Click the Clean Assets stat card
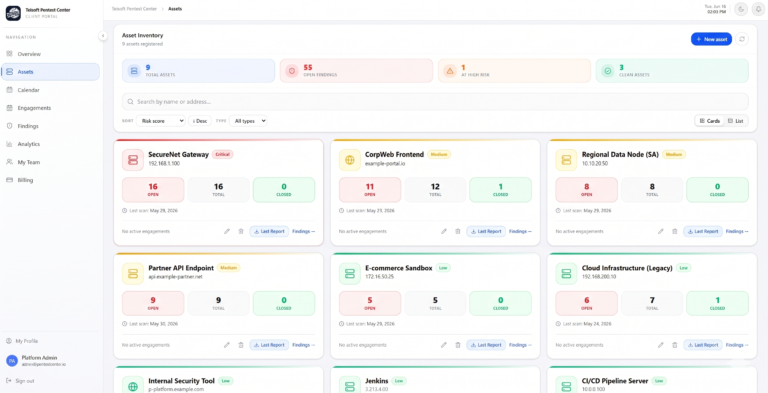Screen dimensions: 768x393 pos(672,71)
